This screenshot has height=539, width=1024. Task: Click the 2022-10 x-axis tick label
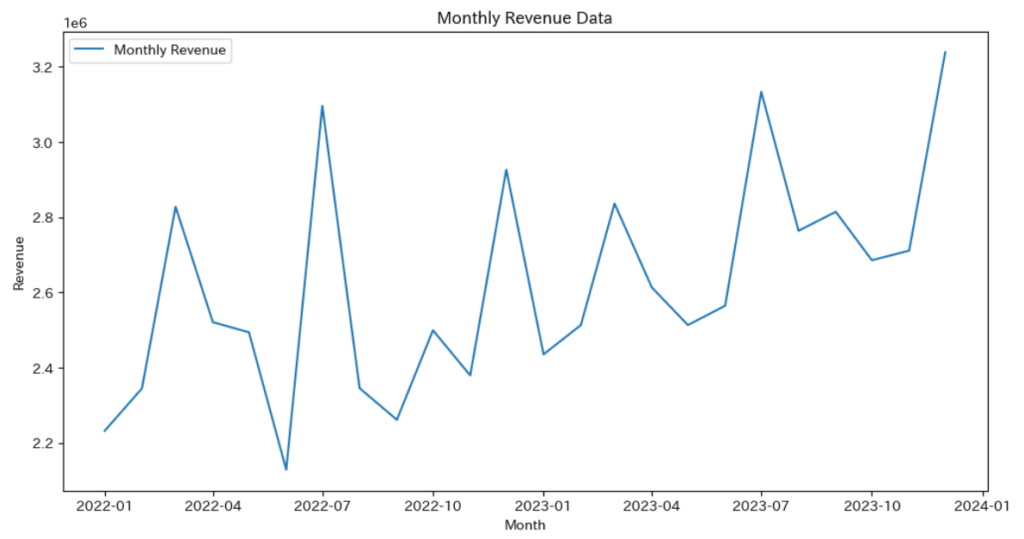tap(433, 506)
